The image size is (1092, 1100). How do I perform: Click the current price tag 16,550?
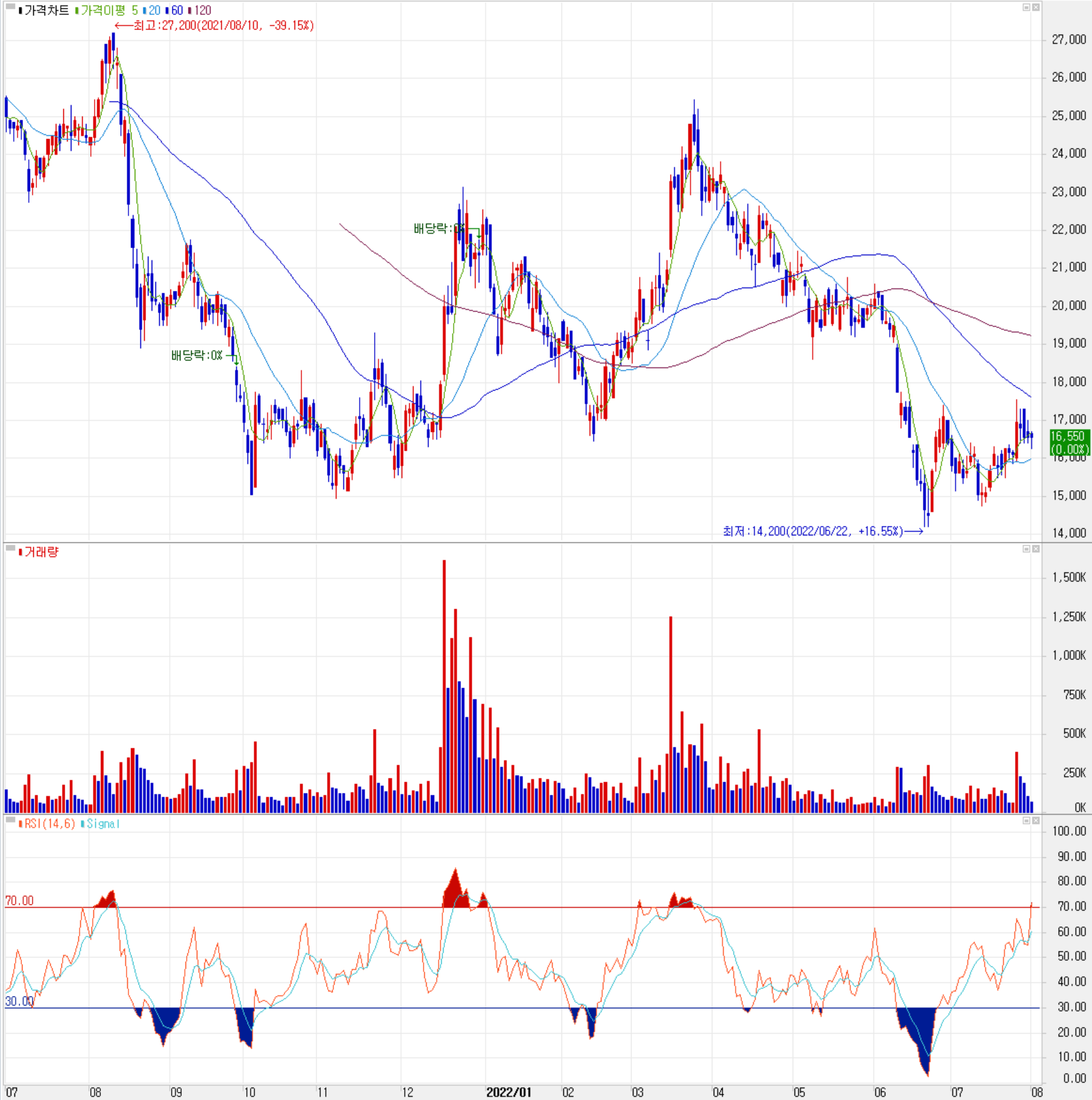point(1070,443)
